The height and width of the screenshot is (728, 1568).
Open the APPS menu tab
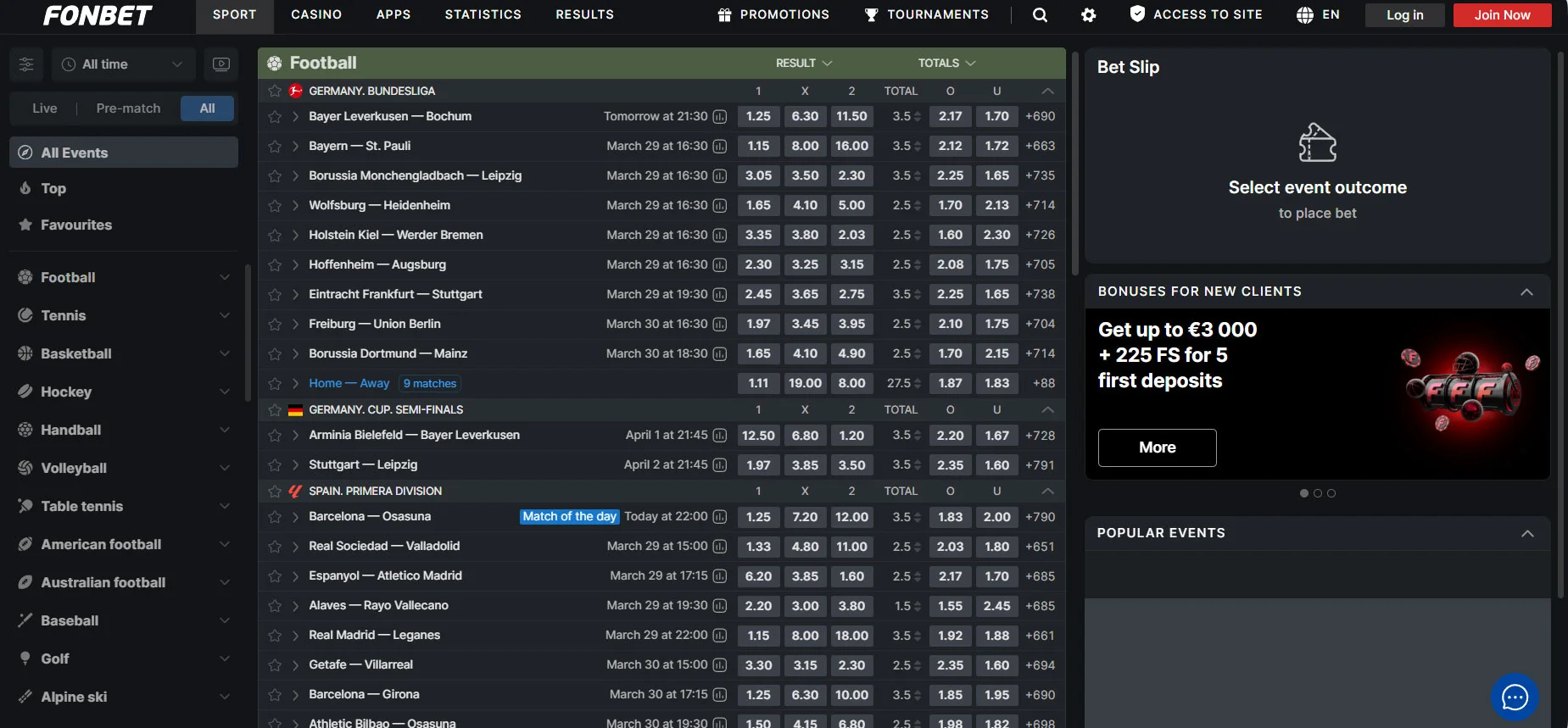393,14
